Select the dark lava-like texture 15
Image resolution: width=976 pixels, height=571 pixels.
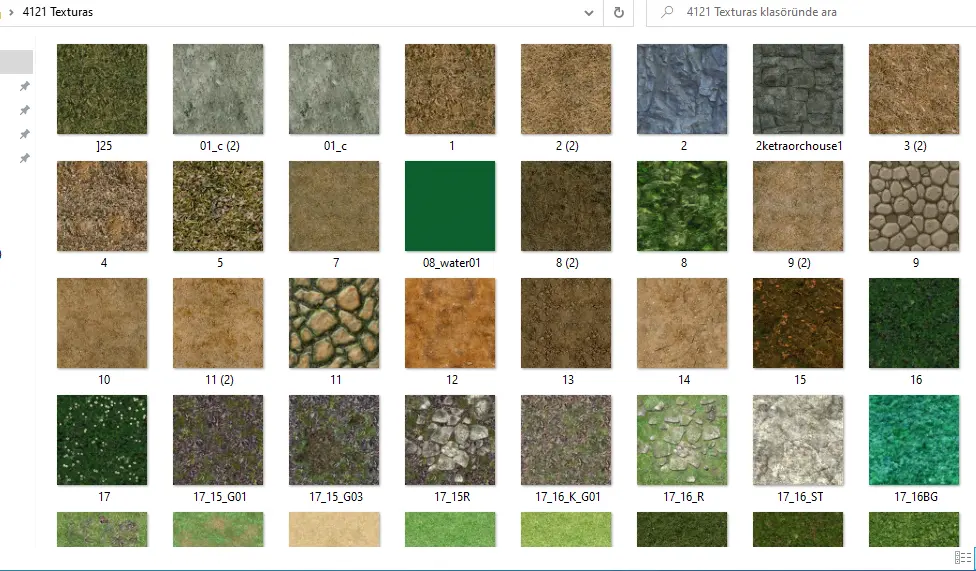tap(798, 323)
